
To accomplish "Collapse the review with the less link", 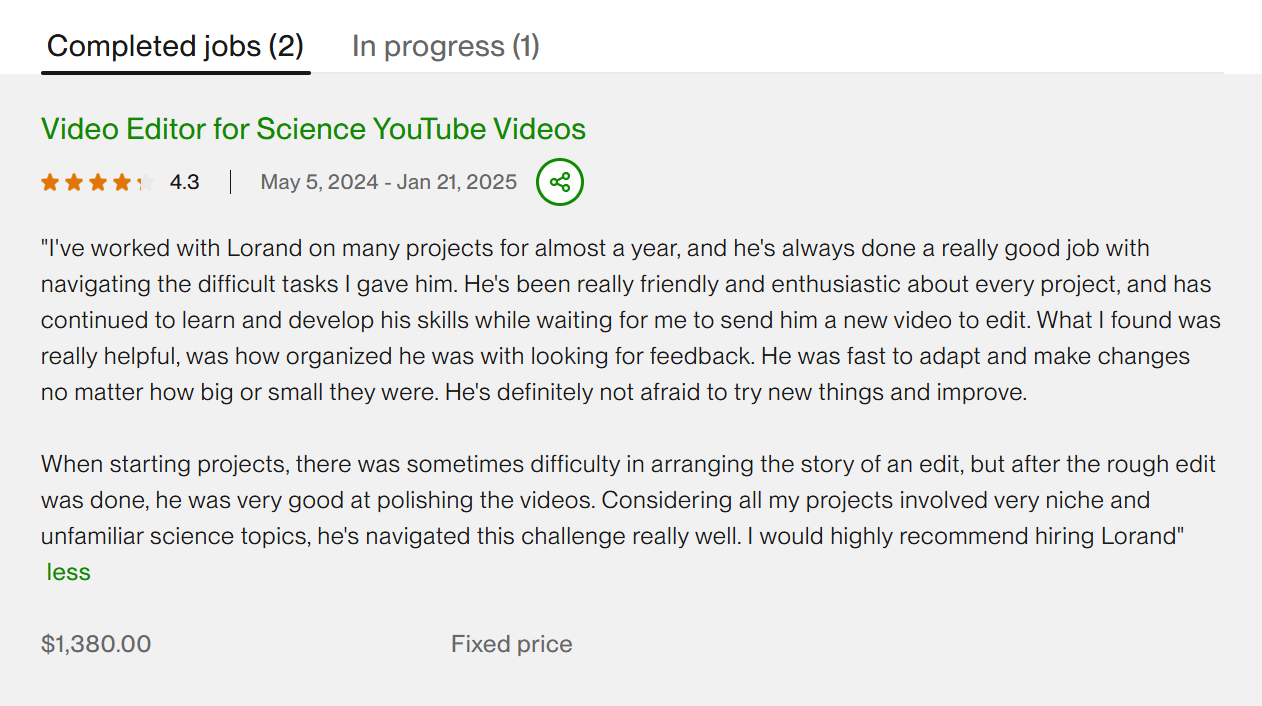I will click(68, 572).
